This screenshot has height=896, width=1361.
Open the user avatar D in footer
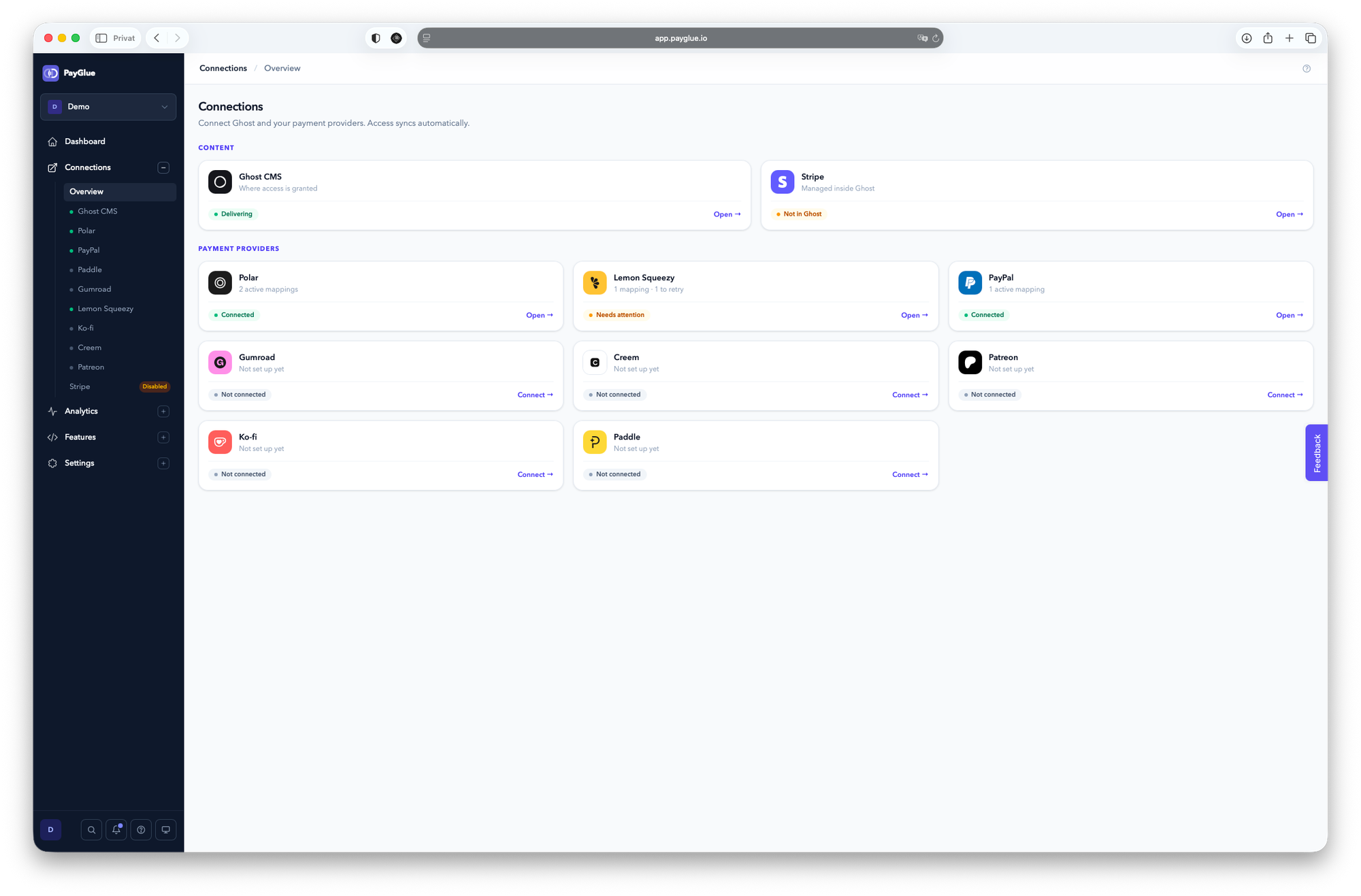pos(51,830)
